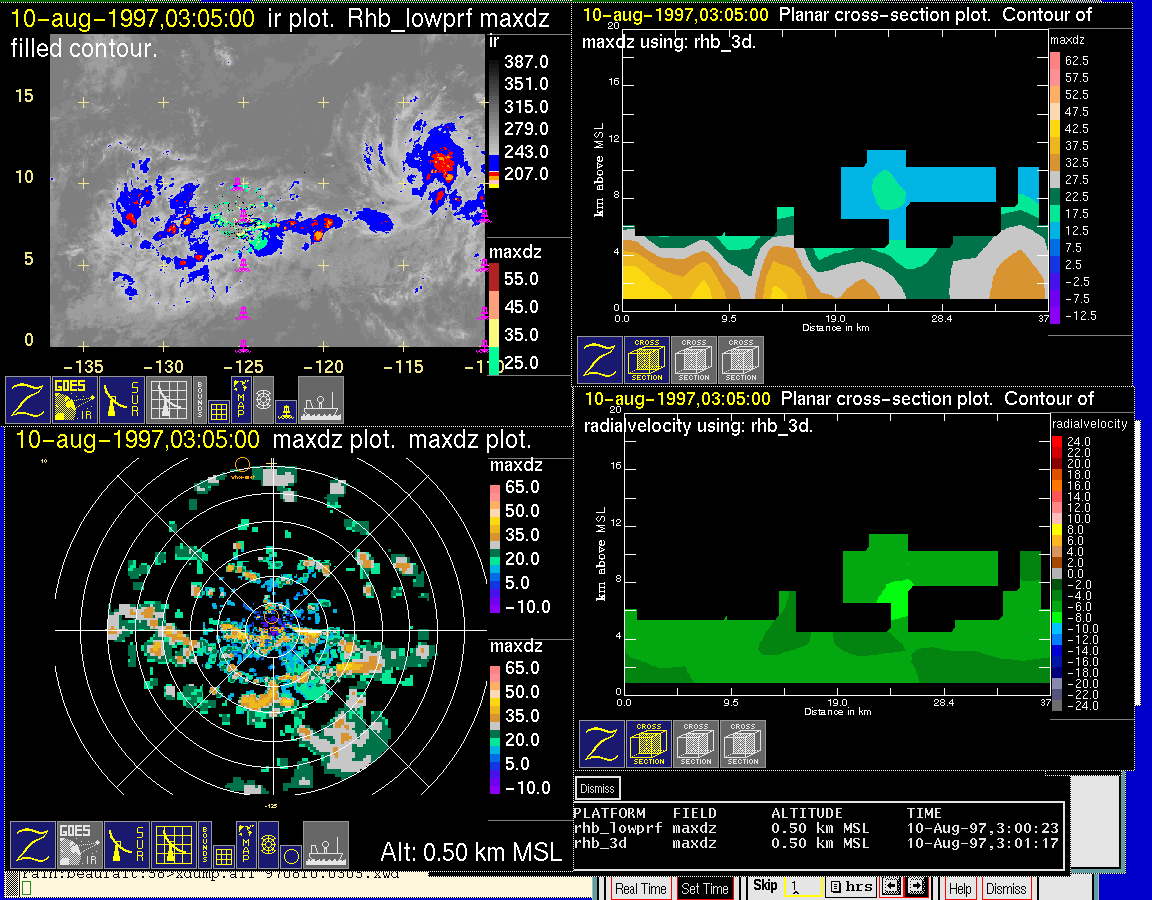Click the small grid icon in IR plot window
1152x900 pixels.
click(218, 411)
